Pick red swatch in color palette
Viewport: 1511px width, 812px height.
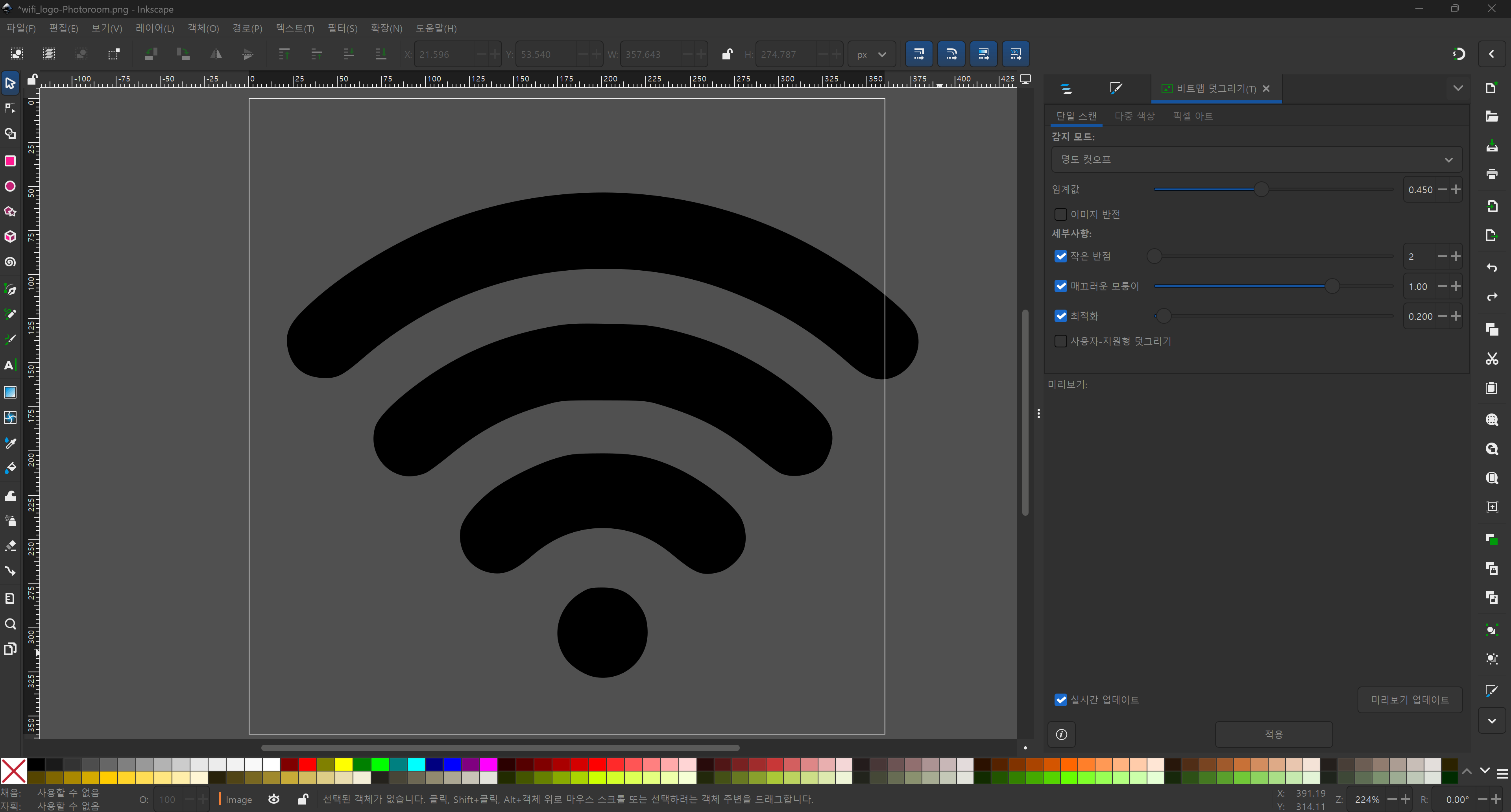[307, 764]
